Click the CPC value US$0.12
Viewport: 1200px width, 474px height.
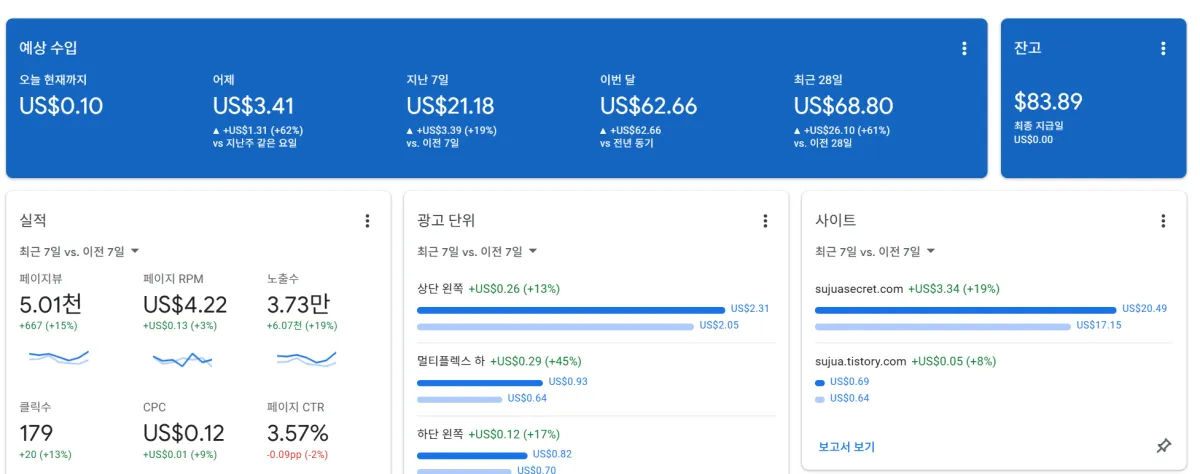[184, 433]
